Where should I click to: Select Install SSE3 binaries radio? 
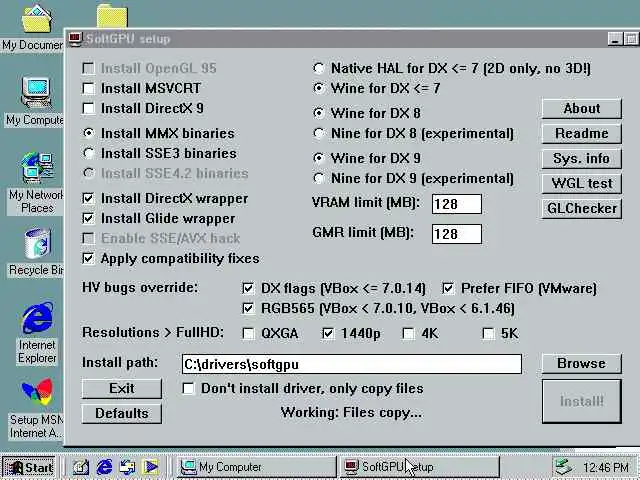pyautogui.click(x=89, y=153)
